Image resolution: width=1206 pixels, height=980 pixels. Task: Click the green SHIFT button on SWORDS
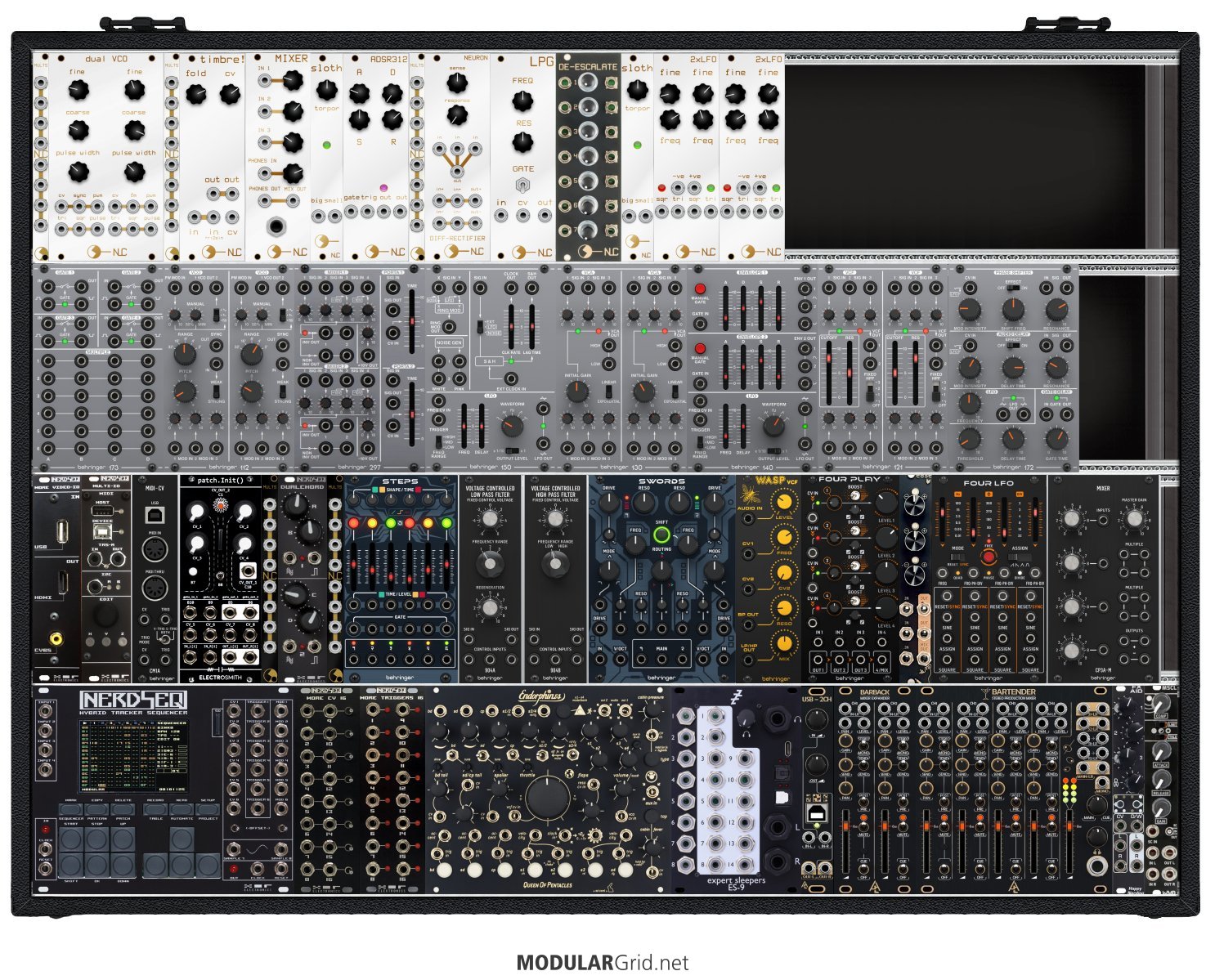(661, 536)
